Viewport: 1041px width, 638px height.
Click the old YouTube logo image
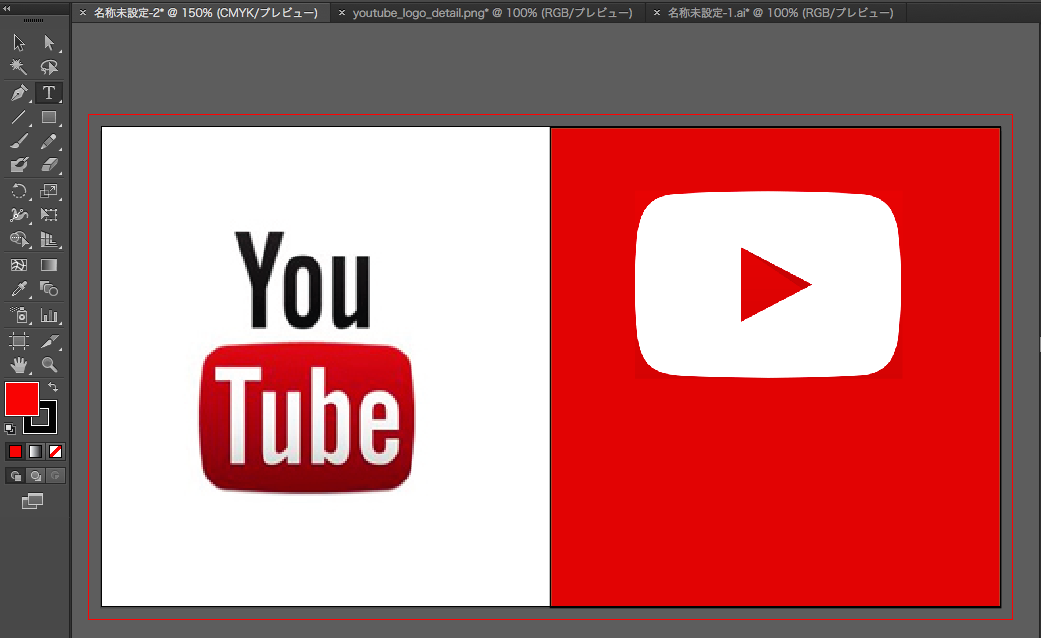tap(306, 362)
